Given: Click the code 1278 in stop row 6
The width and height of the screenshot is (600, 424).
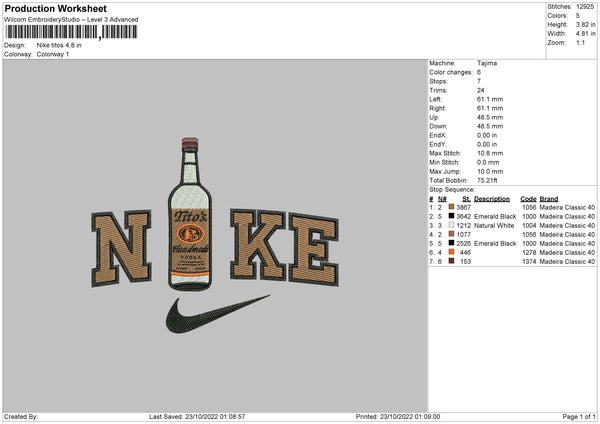Looking at the screenshot, I should coord(529,253).
